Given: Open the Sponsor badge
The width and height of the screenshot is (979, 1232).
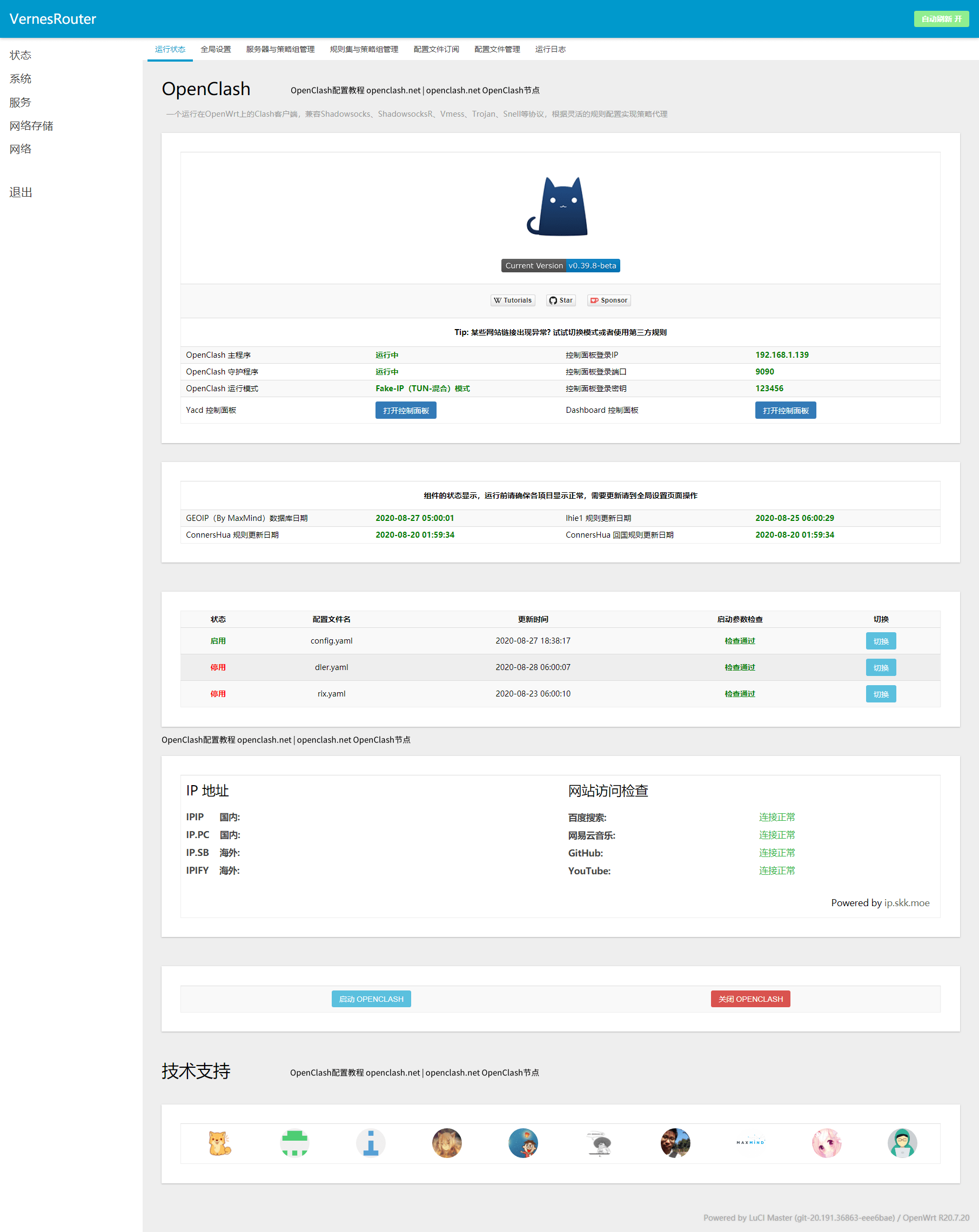Looking at the screenshot, I should (x=609, y=300).
